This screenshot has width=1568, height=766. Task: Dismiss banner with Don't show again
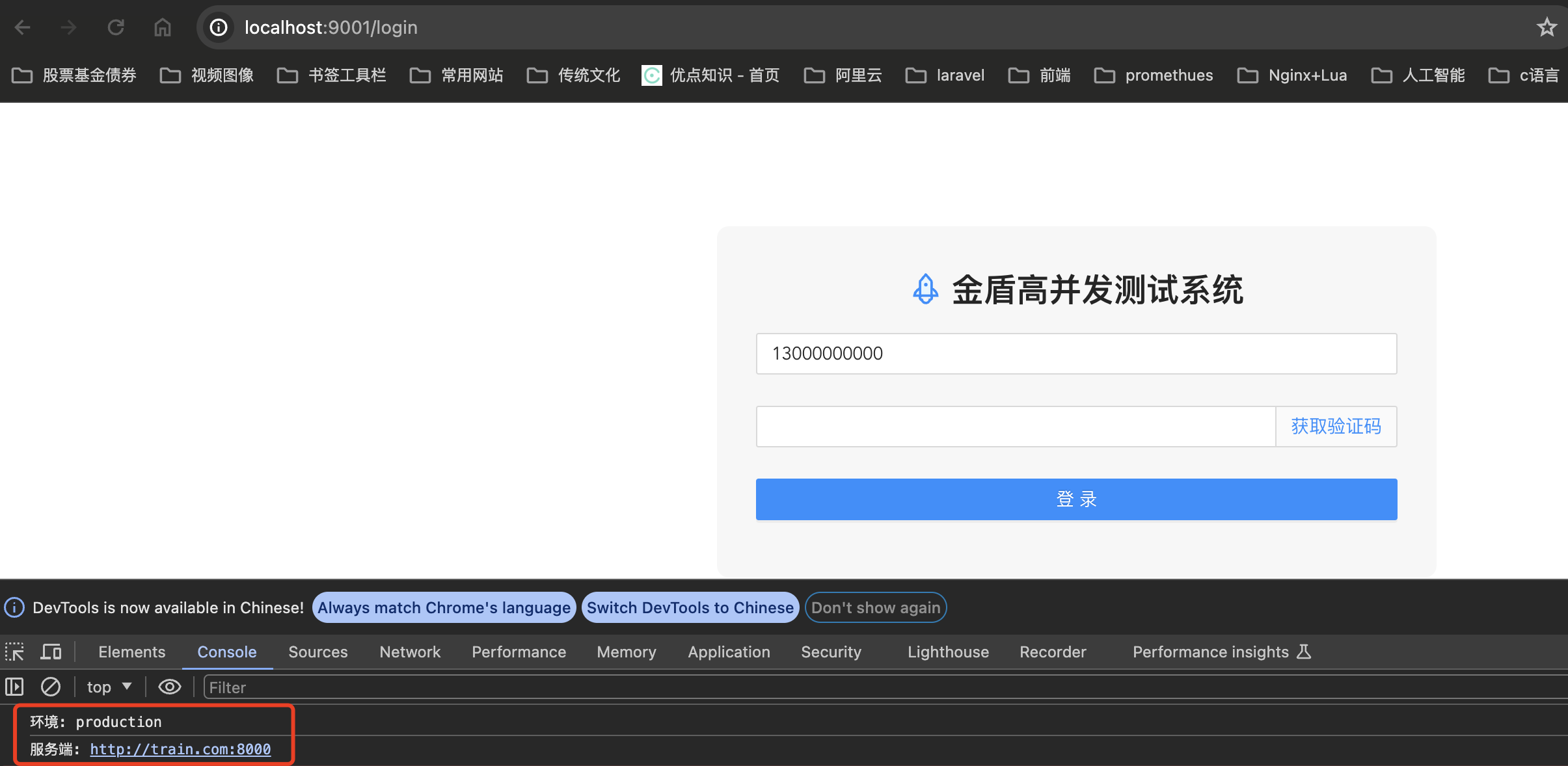pos(876,607)
